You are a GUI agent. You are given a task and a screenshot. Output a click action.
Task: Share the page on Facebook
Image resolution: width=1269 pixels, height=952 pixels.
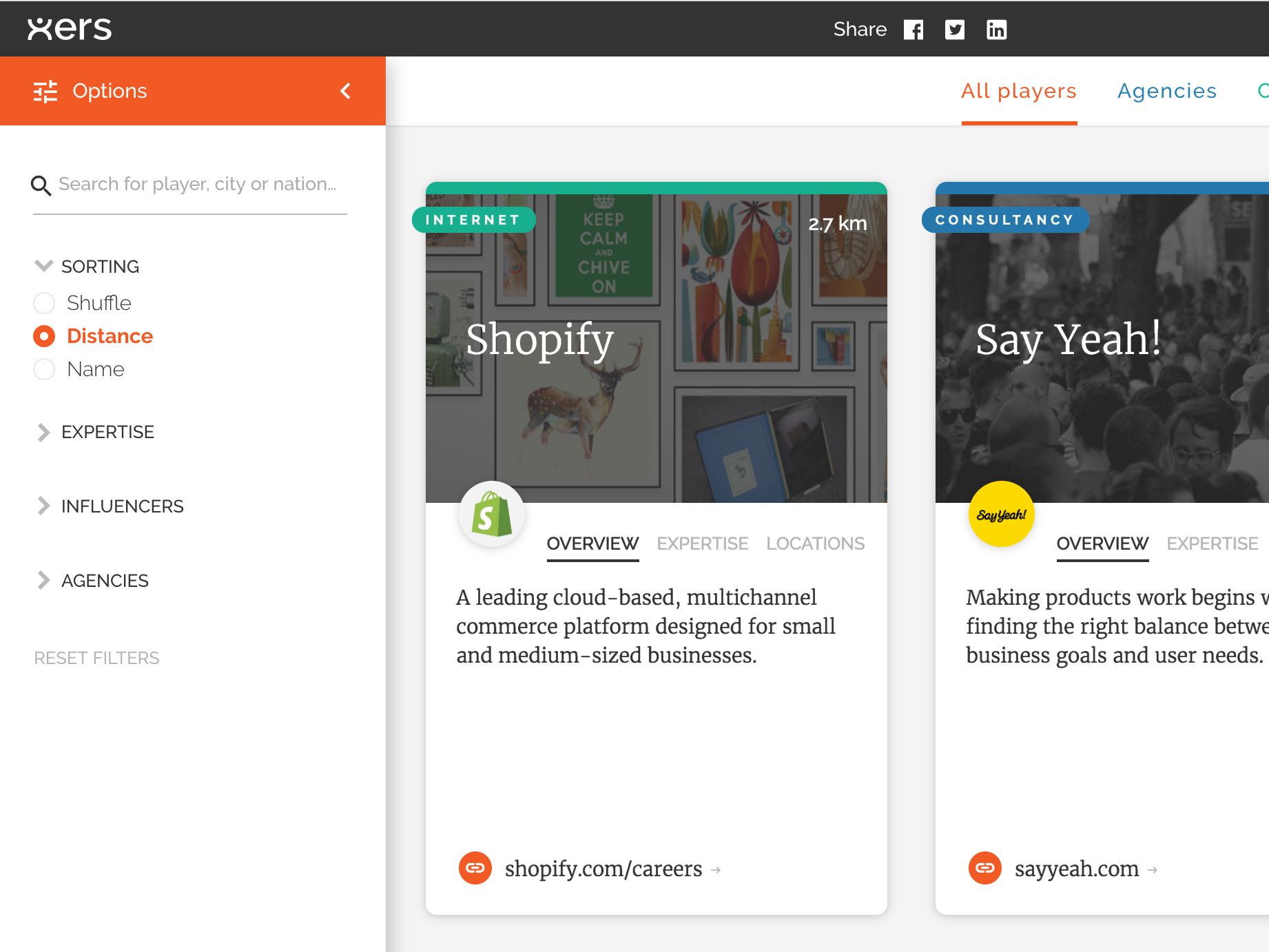(x=914, y=29)
